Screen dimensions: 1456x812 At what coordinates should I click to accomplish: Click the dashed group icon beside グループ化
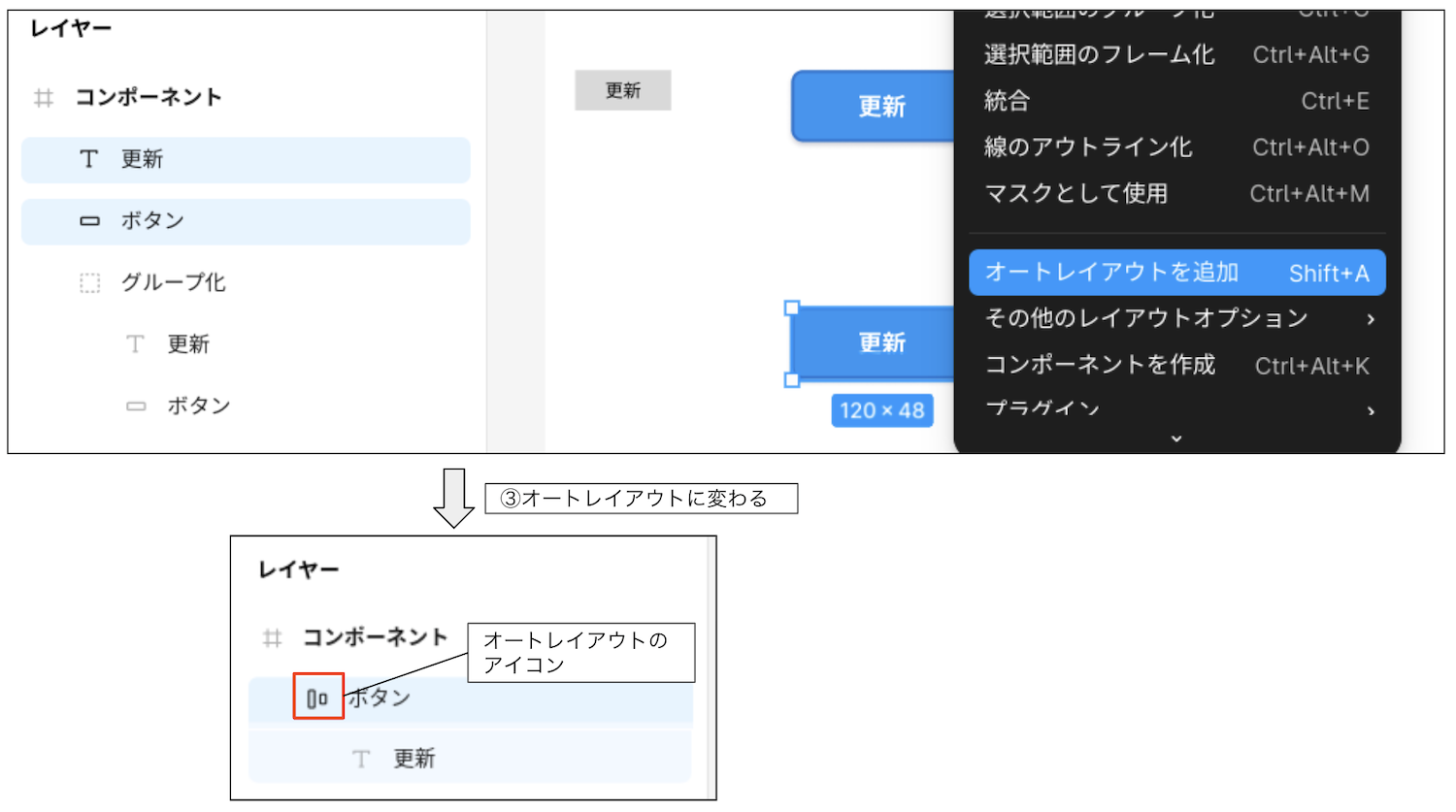coord(89,283)
